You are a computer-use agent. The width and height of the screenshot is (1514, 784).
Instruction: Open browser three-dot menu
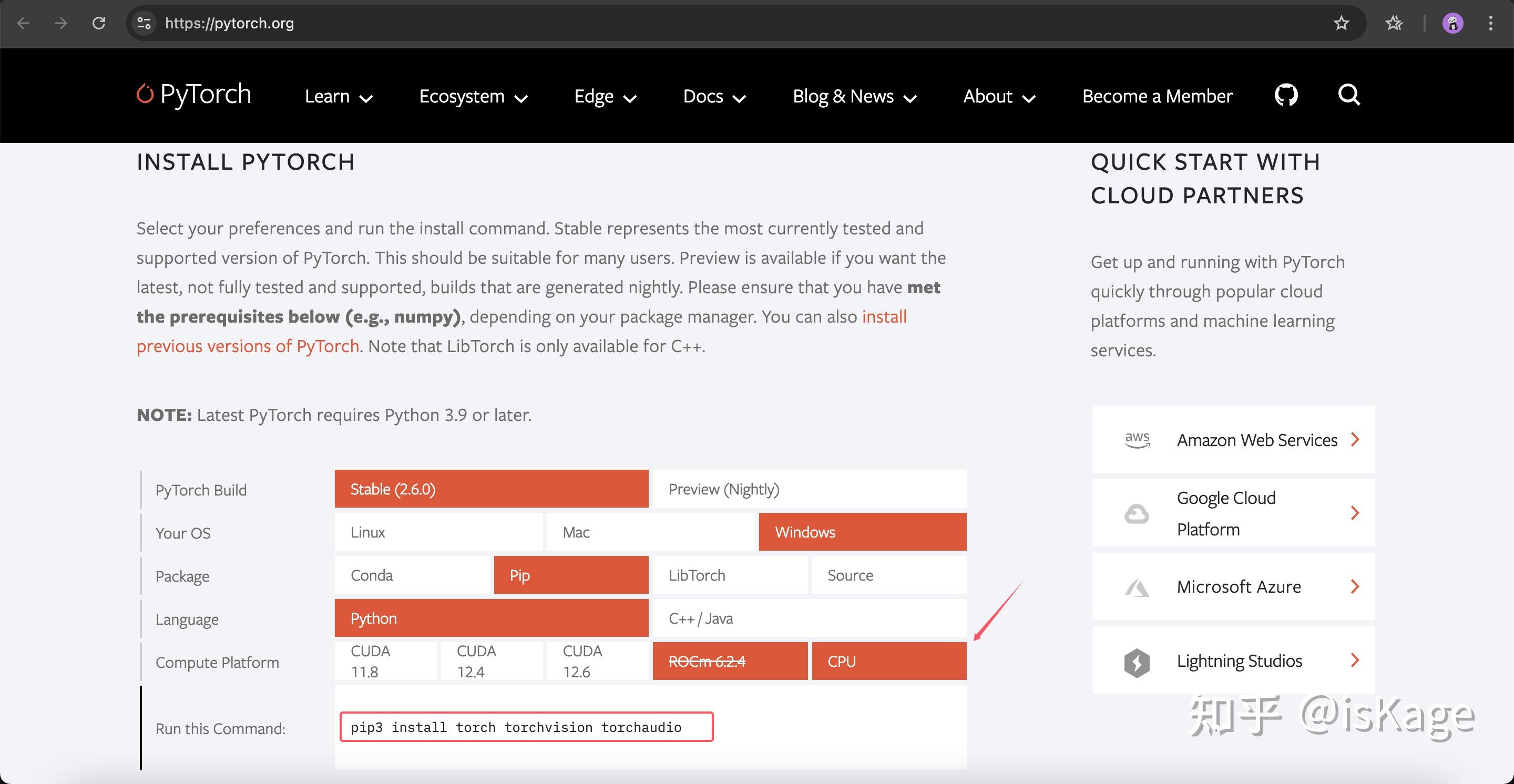(1490, 24)
